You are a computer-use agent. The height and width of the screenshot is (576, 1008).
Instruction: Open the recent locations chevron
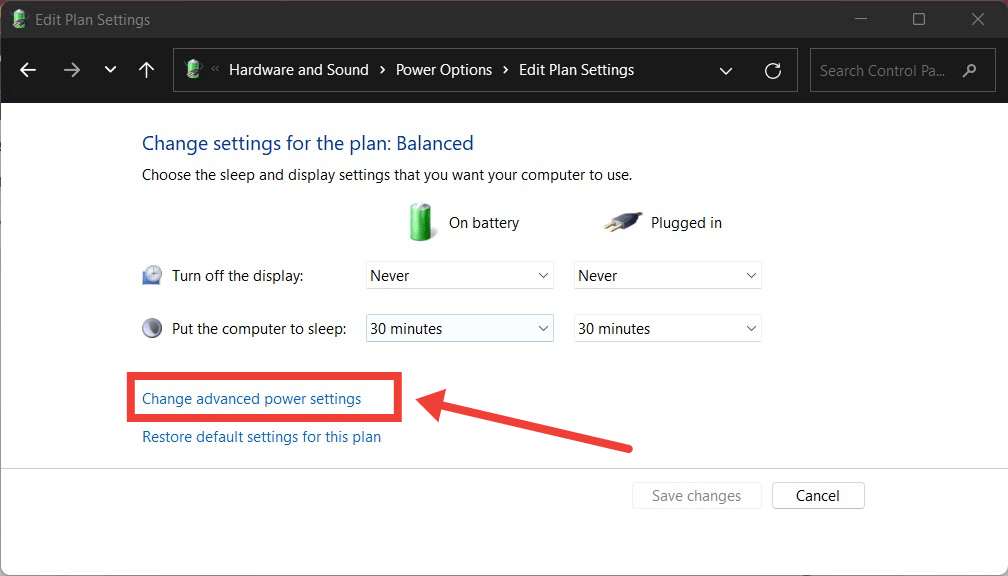[x=110, y=70]
